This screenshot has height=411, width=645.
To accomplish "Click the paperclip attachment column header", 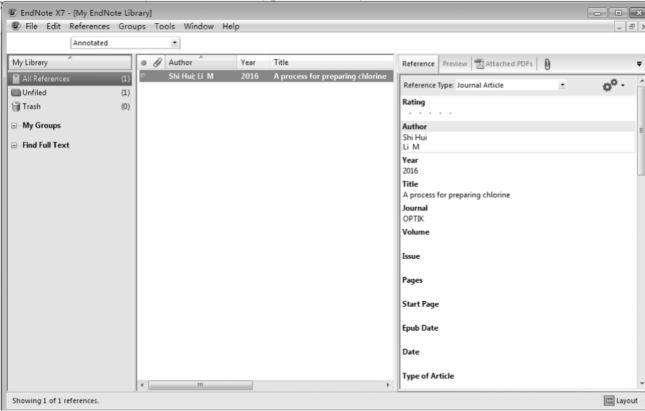I will pos(157,63).
